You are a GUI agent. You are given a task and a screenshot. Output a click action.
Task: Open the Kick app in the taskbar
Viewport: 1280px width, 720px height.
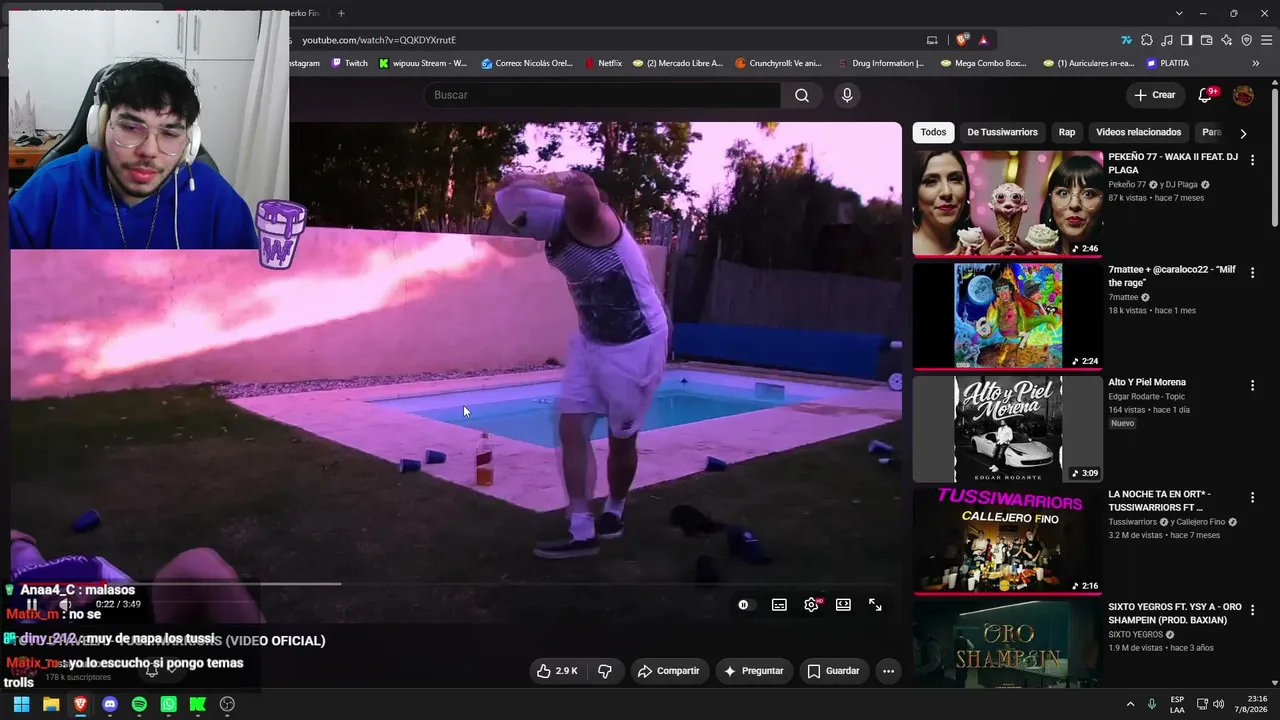pos(198,704)
